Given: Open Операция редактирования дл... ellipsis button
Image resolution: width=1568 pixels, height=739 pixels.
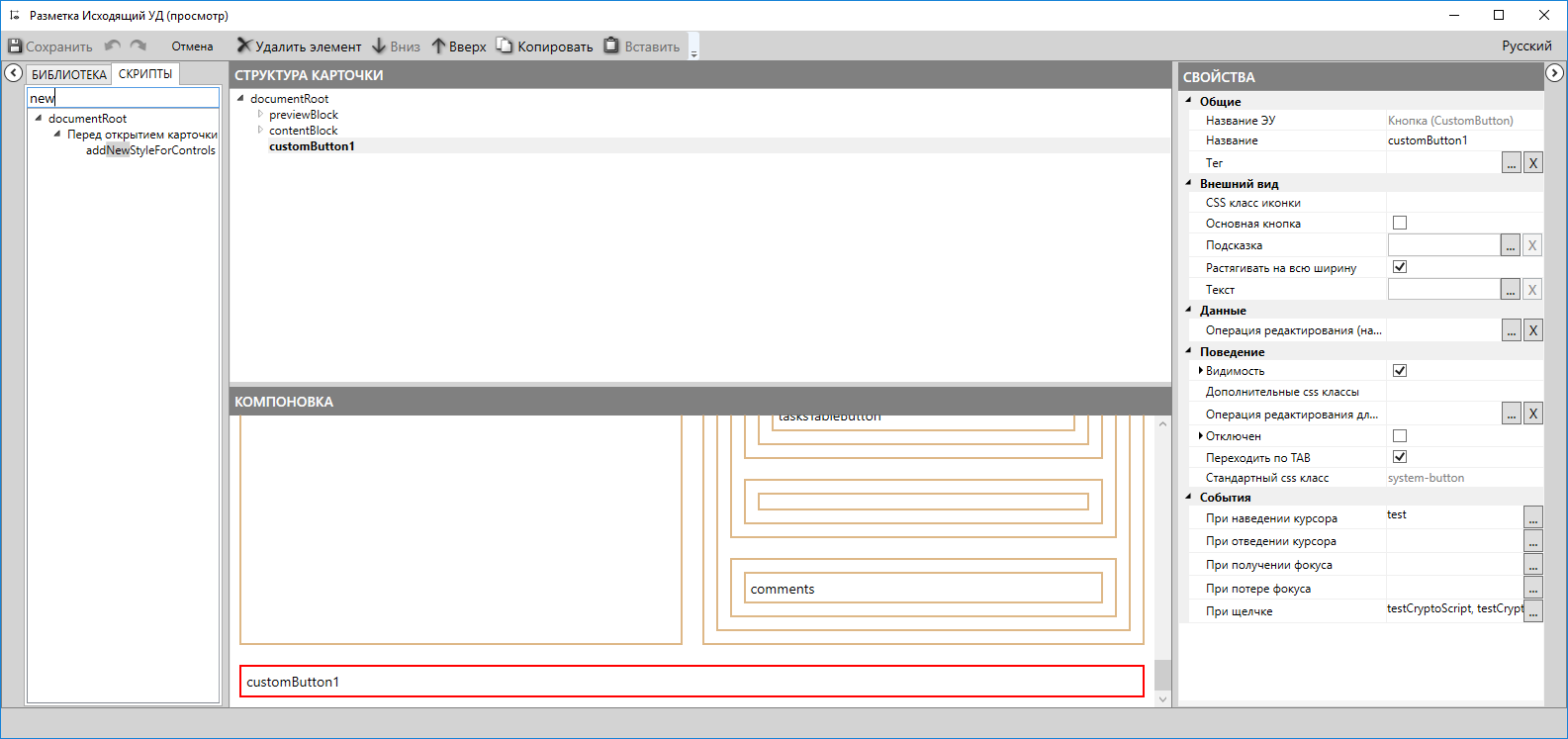Looking at the screenshot, I should (1511, 414).
